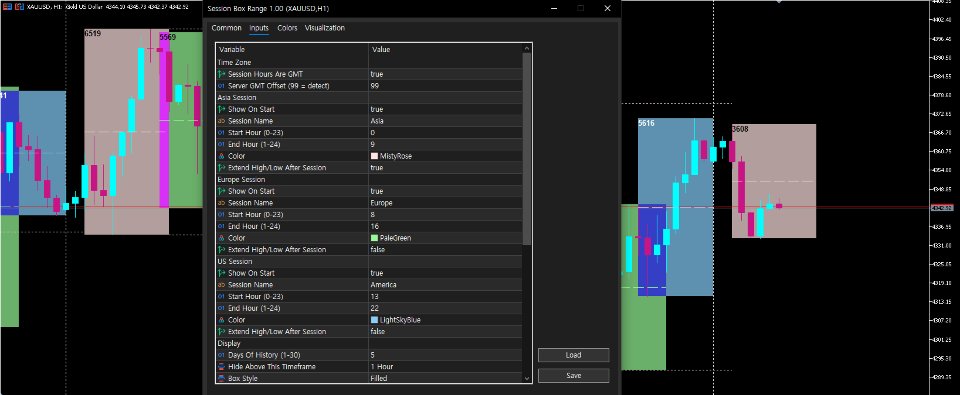960x395 pixels.
Task: Switch to the Inputs tab
Action: click(x=259, y=28)
